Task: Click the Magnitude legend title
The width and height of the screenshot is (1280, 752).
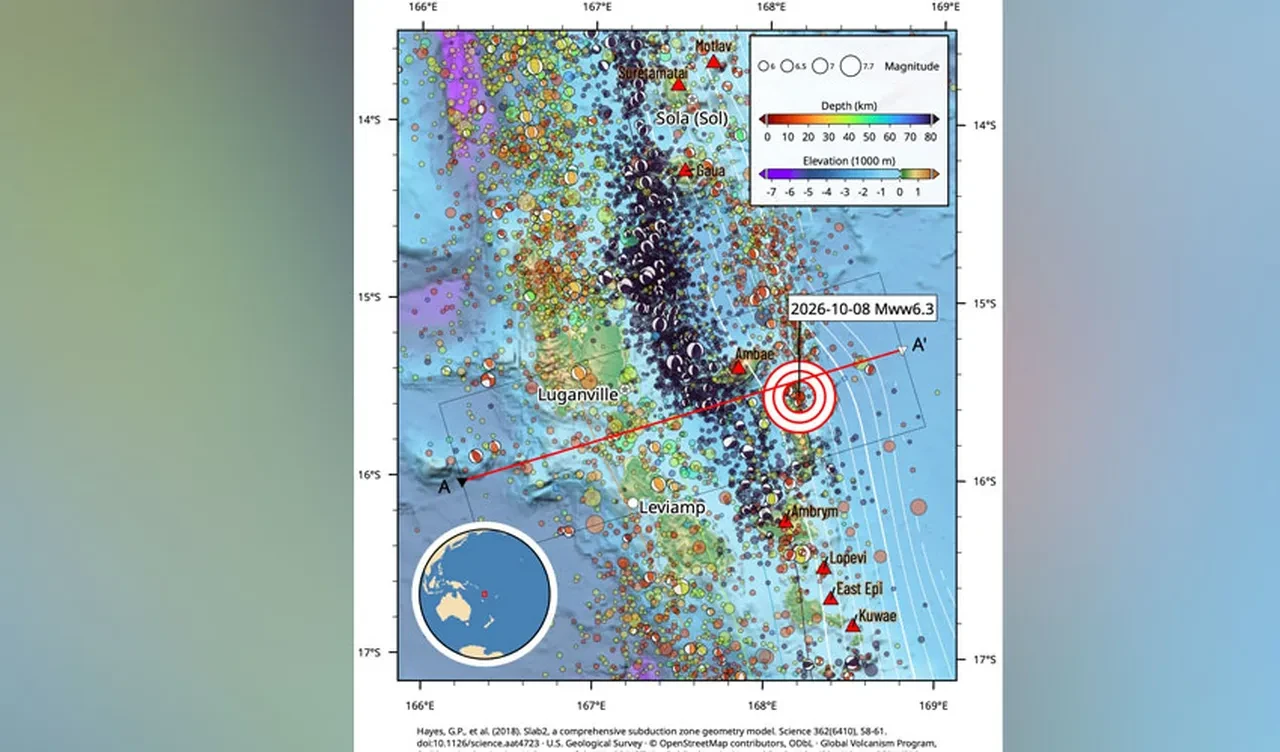Action: tap(912, 66)
